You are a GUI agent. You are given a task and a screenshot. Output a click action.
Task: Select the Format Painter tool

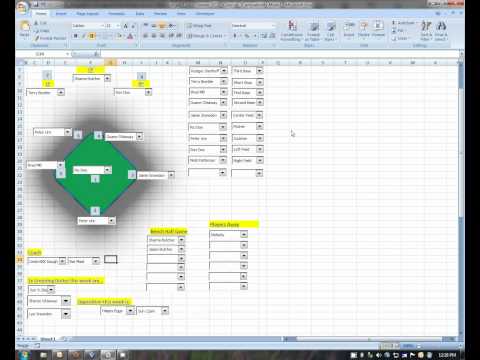[50, 38]
